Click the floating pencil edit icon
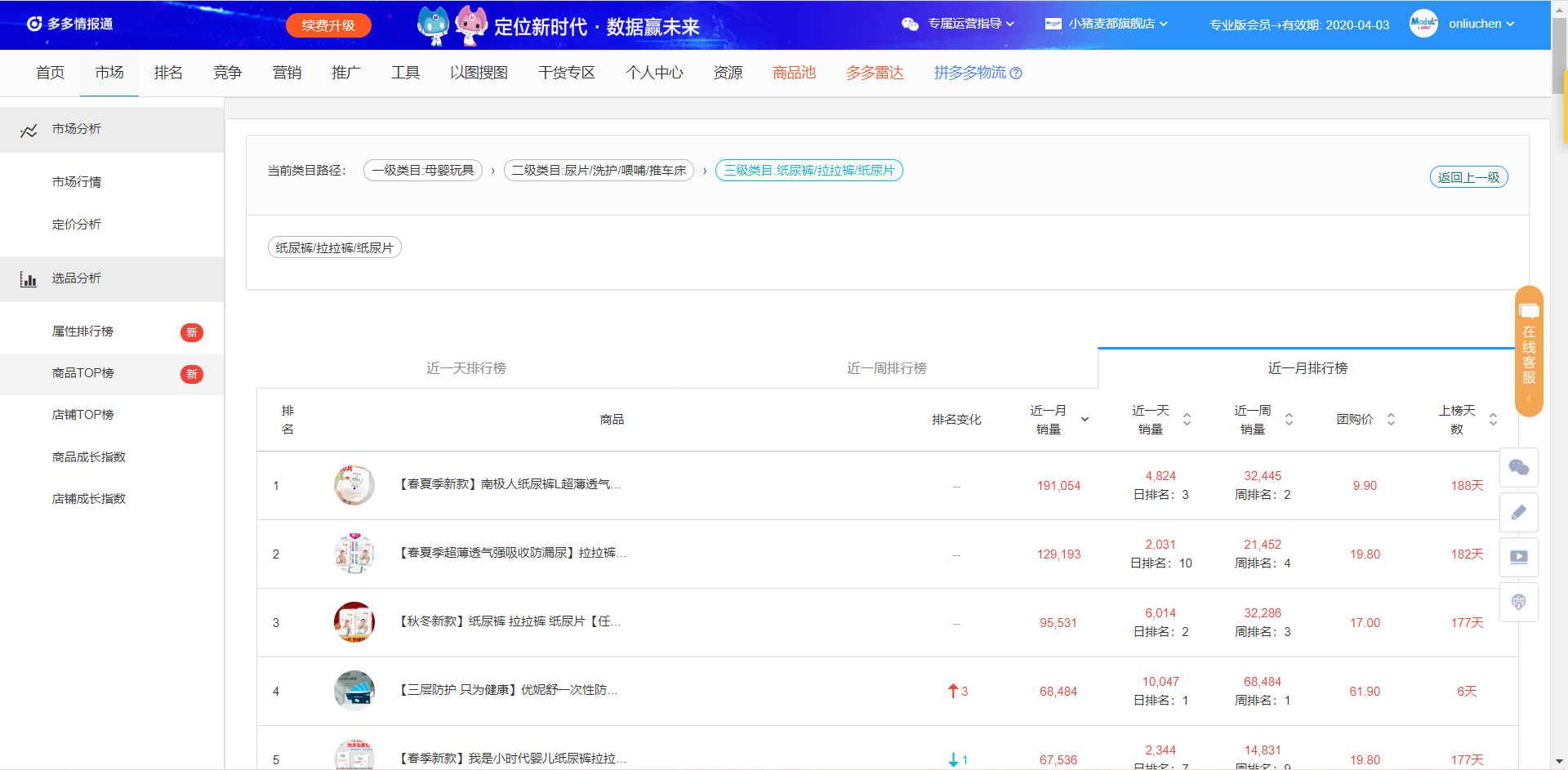Screen dimensions: 1568x770 [1519, 512]
